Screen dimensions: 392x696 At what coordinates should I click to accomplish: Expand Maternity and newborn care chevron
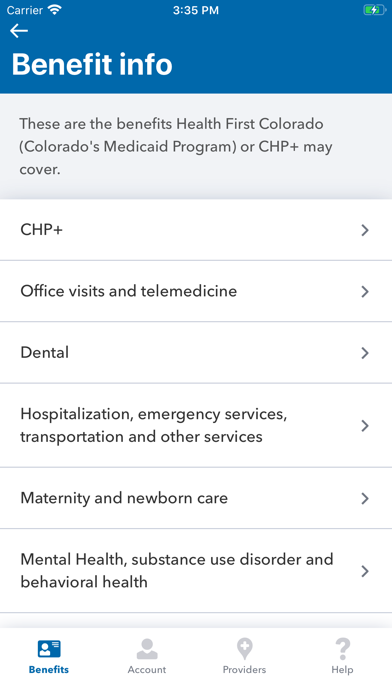click(x=365, y=498)
